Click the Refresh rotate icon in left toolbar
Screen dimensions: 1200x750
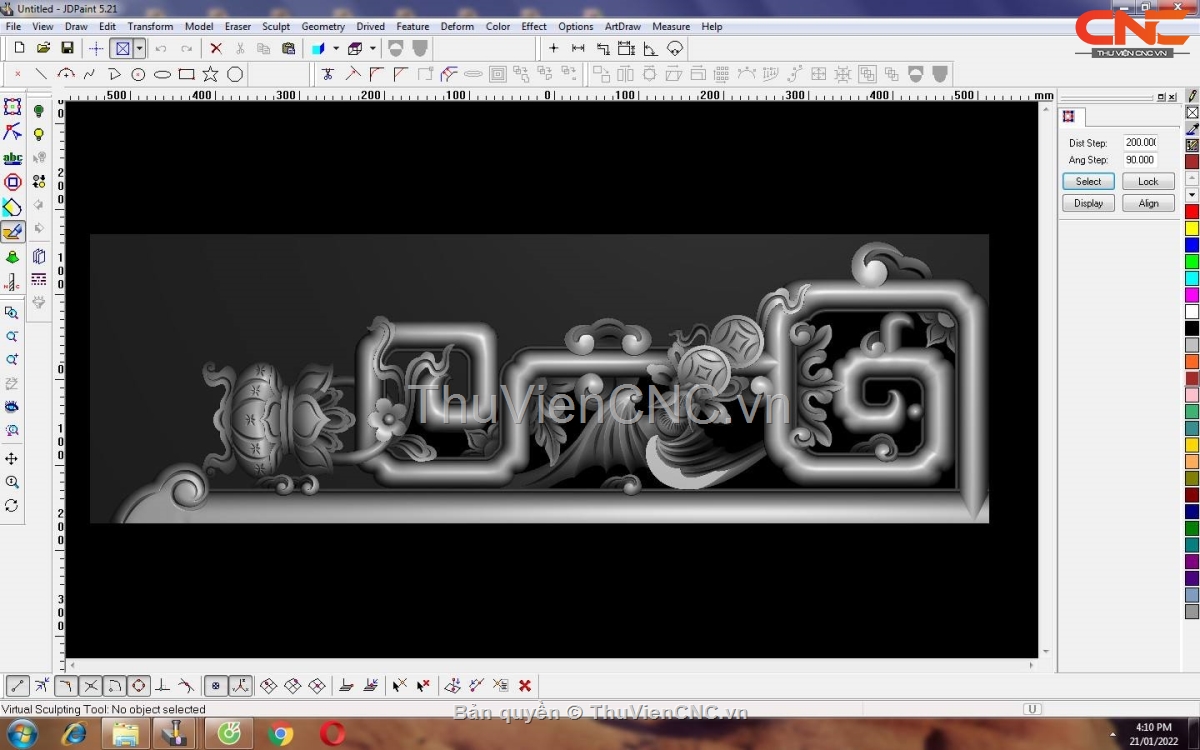click(12, 506)
